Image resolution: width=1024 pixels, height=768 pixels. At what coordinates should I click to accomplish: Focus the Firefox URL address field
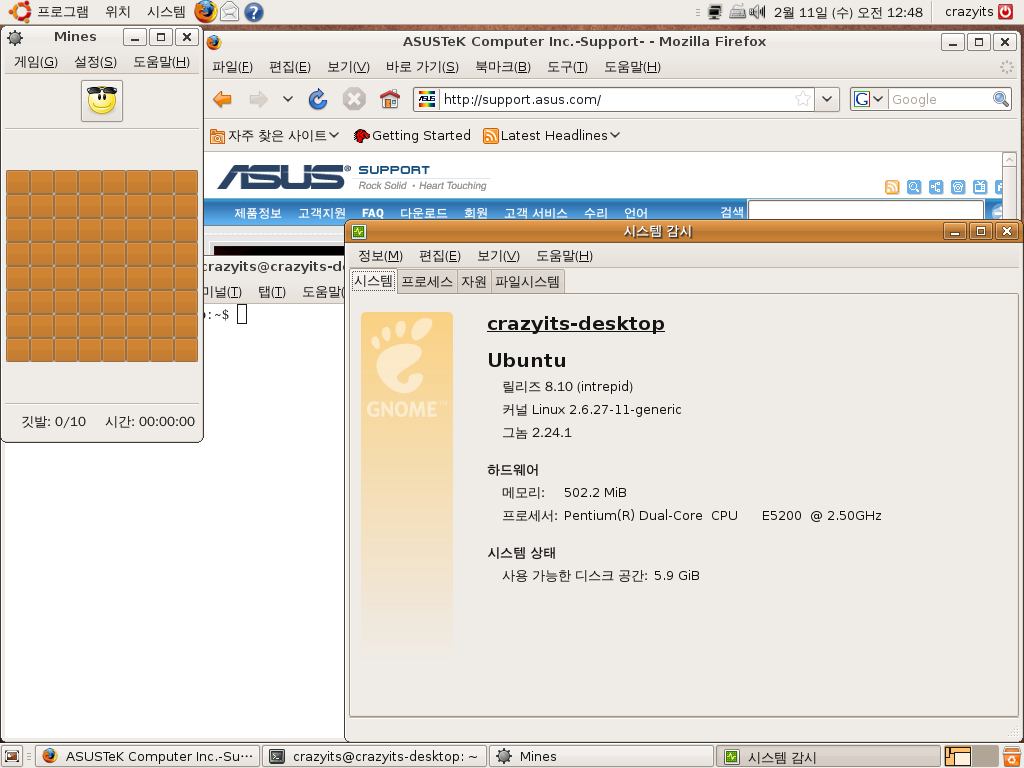pos(614,99)
